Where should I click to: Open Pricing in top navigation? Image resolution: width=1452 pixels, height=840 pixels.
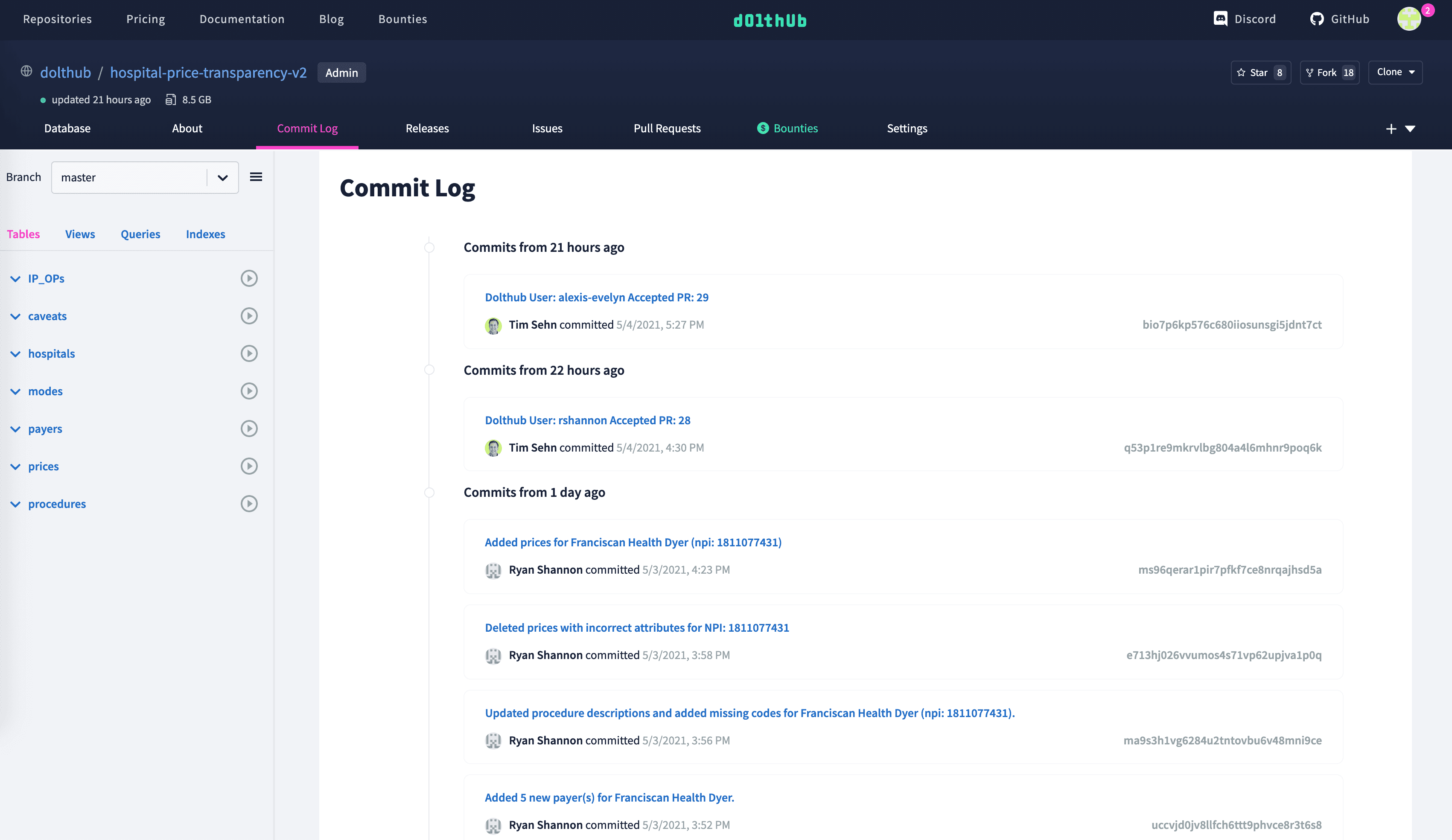pos(146,19)
